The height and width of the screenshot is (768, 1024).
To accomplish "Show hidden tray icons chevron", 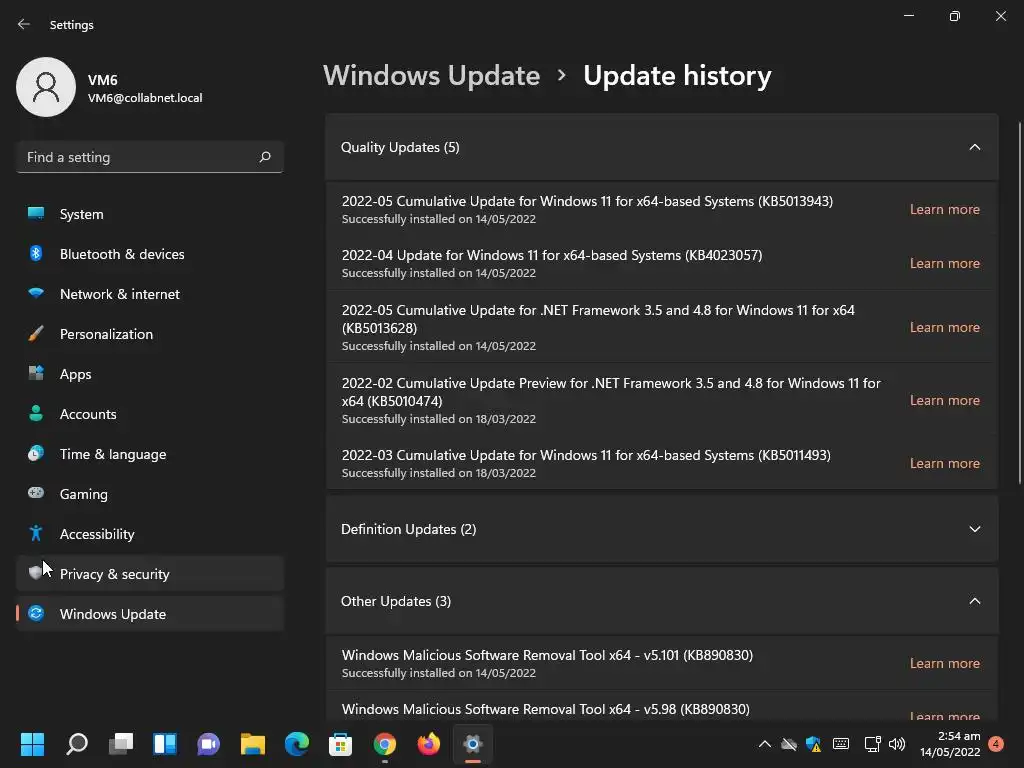I will [765, 744].
